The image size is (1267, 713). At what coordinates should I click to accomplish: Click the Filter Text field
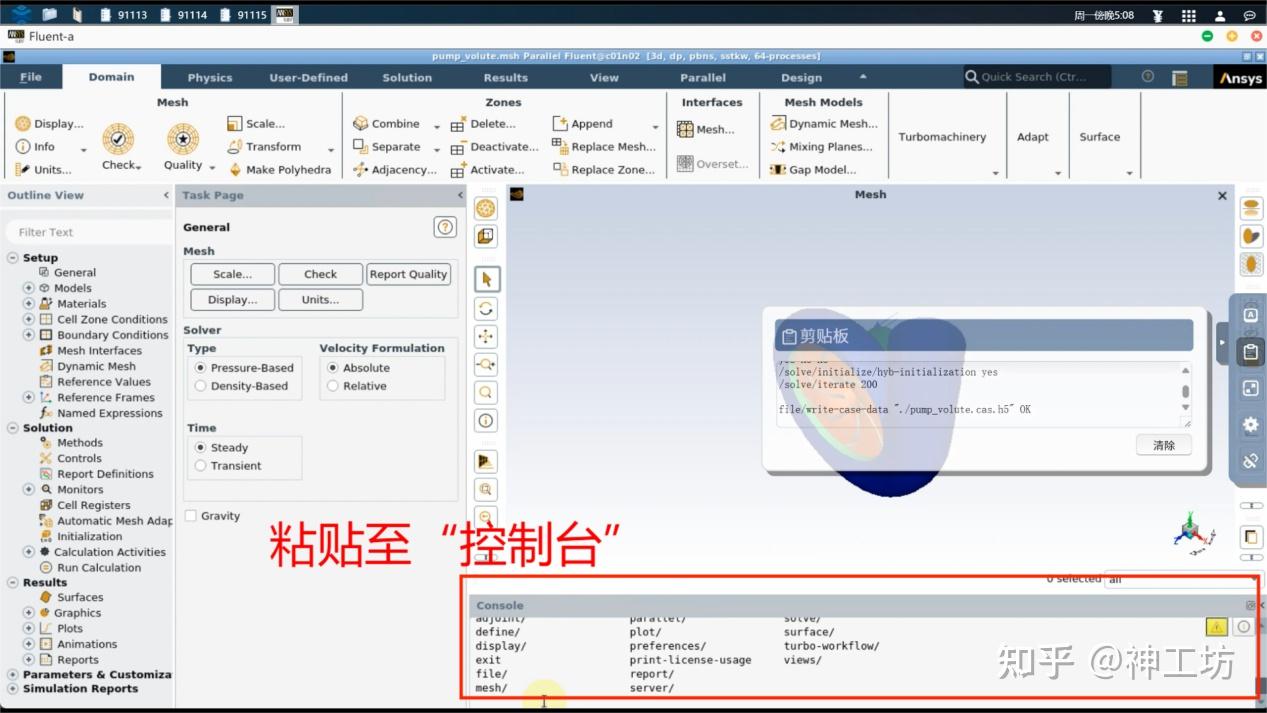point(90,232)
